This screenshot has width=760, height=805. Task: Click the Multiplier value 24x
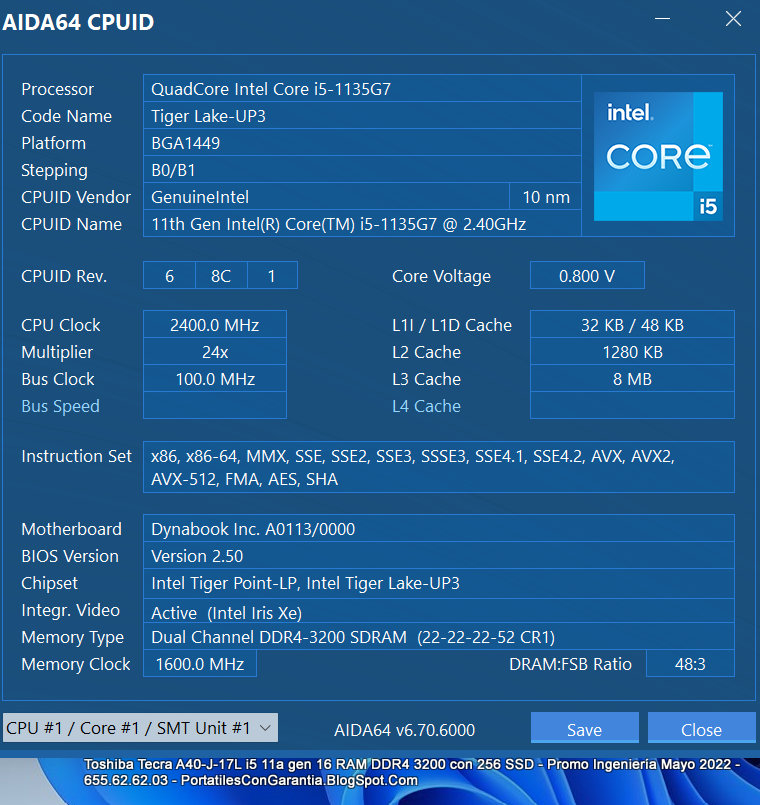215,352
